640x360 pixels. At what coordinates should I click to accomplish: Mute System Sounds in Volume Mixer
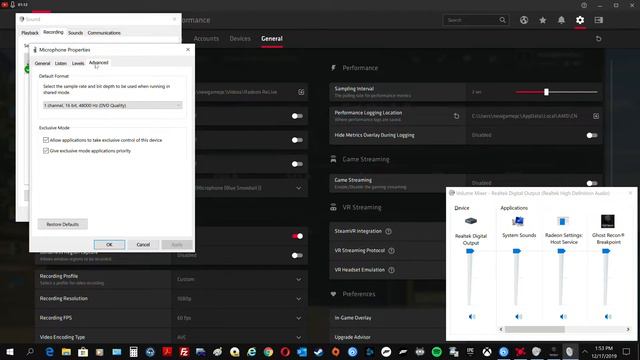pos(518,316)
